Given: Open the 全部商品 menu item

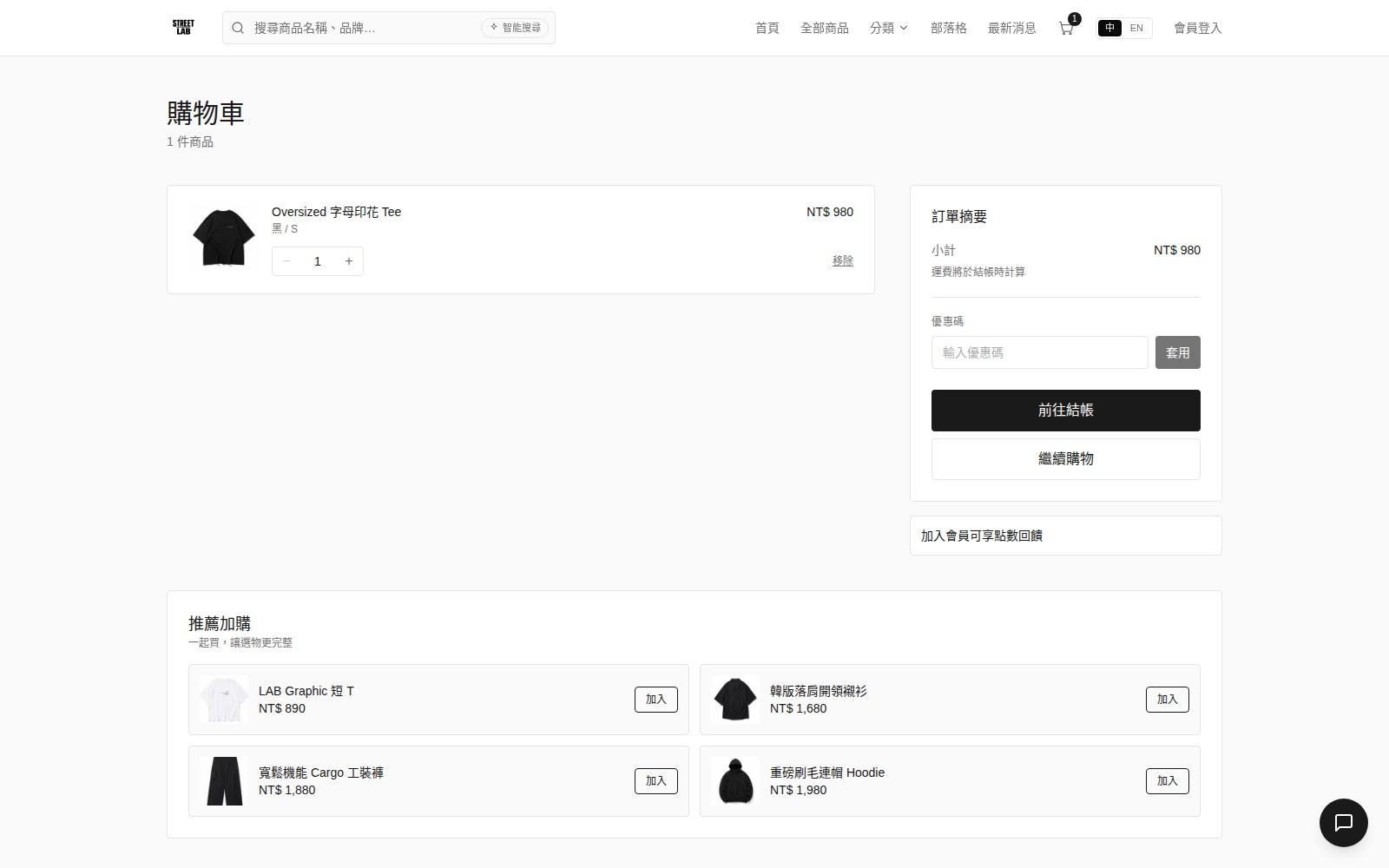Looking at the screenshot, I should [x=825, y=28].
